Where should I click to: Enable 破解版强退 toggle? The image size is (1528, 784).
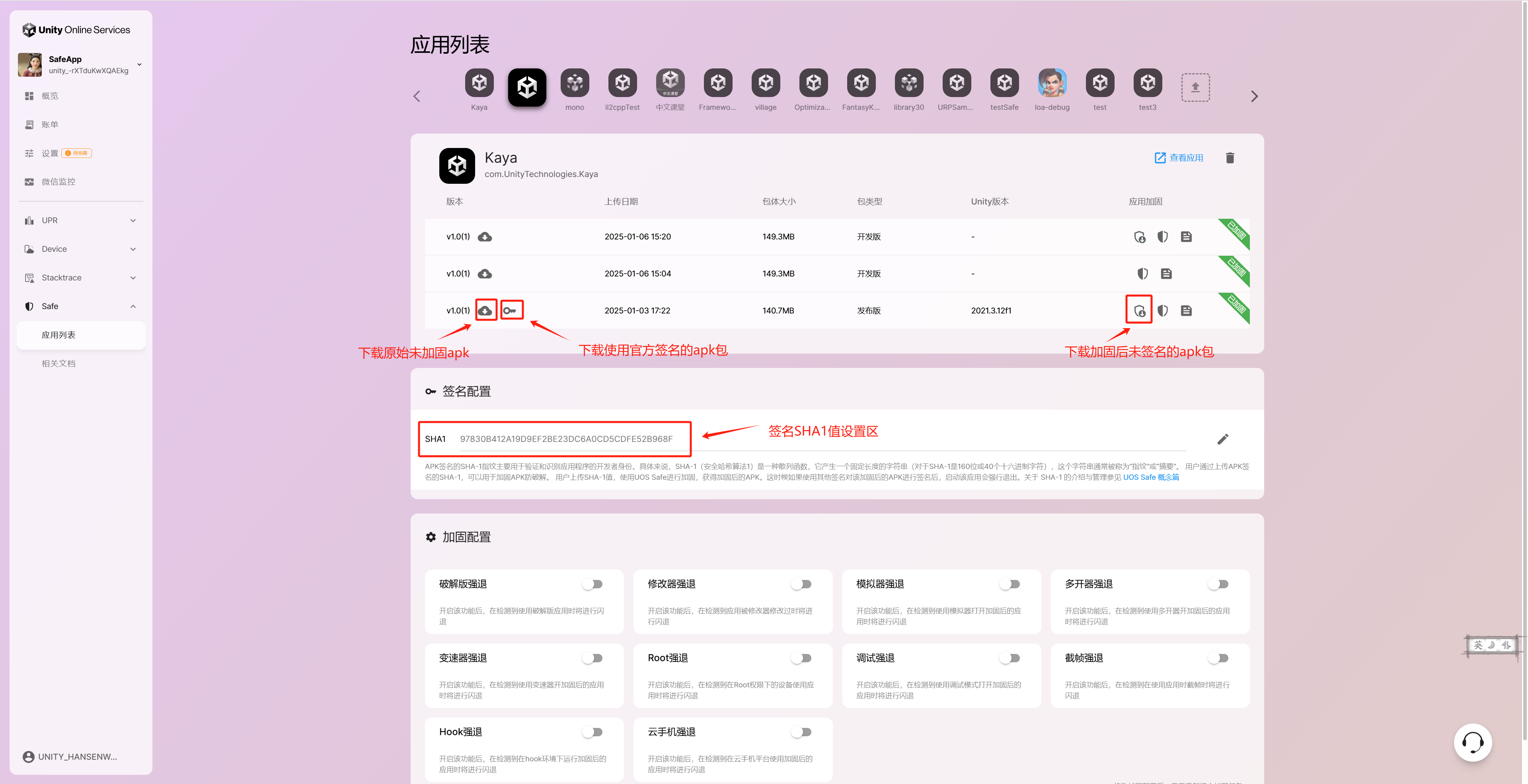coord(592,584)
